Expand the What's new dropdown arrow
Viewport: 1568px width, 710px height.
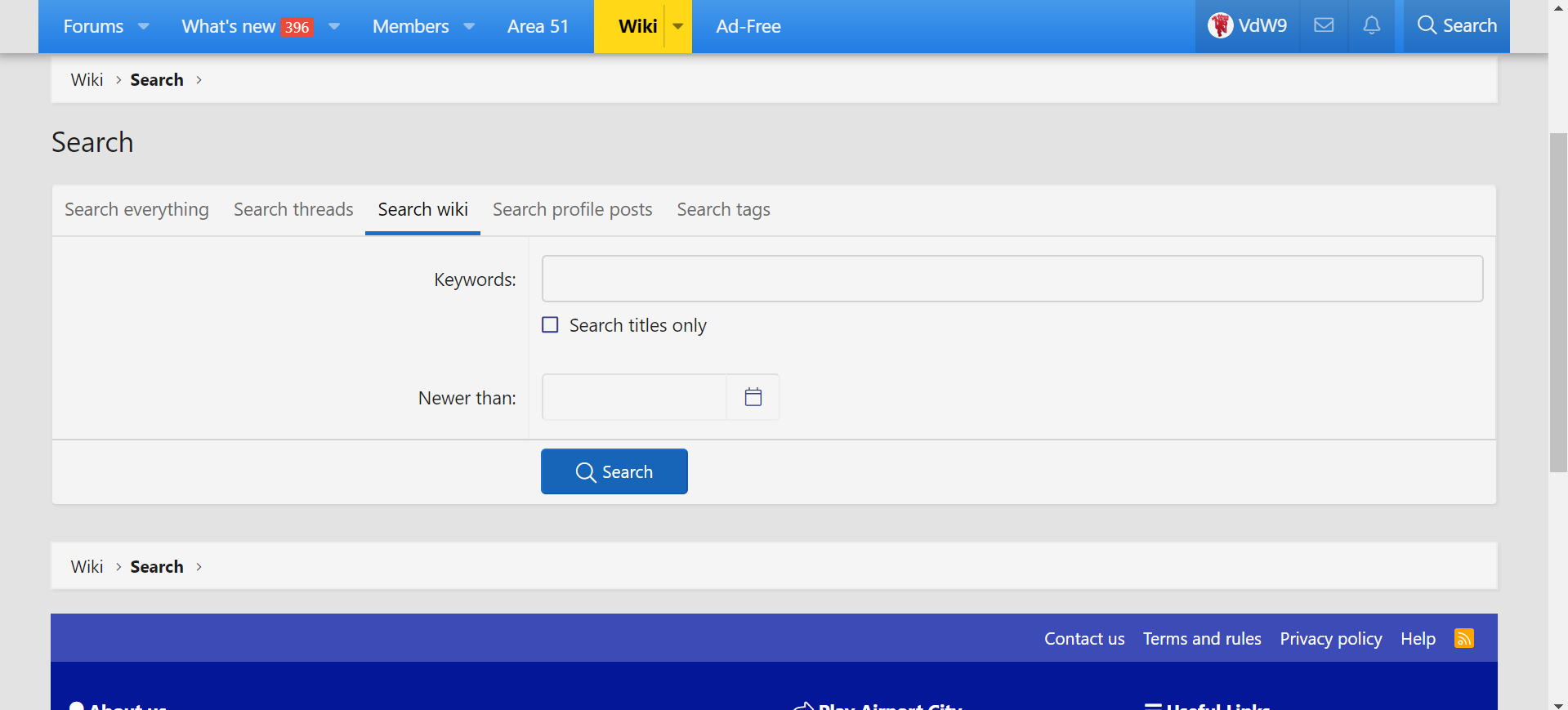(x=334, y=26)
